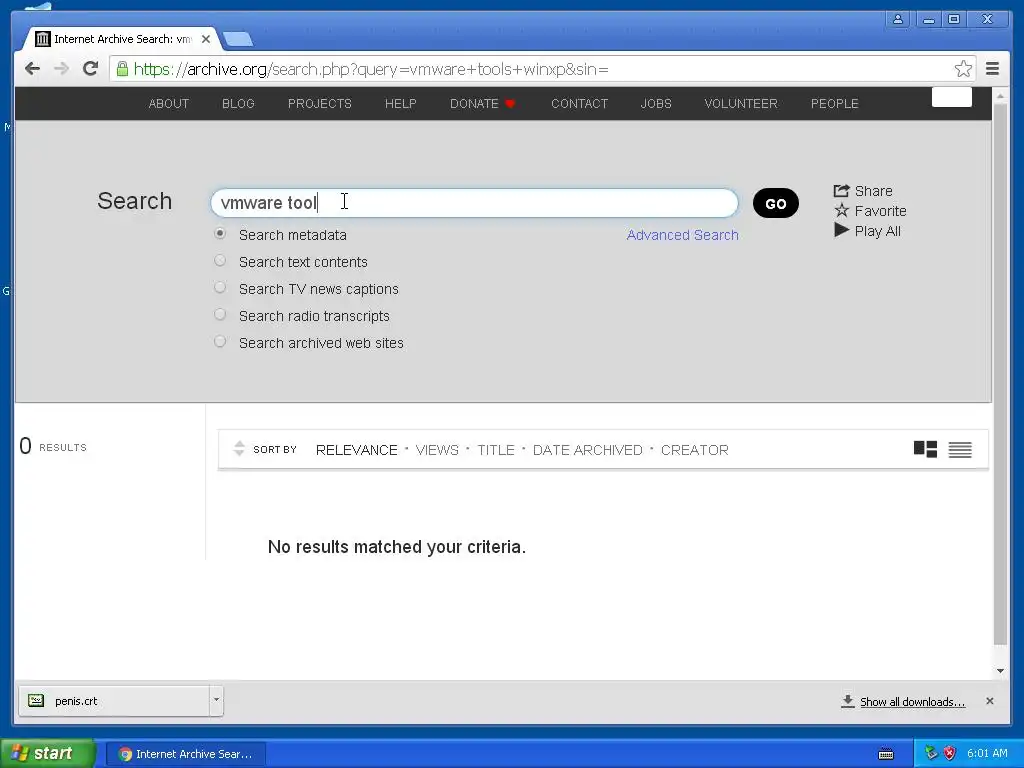Screen dimensions: 1024x768
Task: Click the Favorite star icon
Action: click(842, 210)
